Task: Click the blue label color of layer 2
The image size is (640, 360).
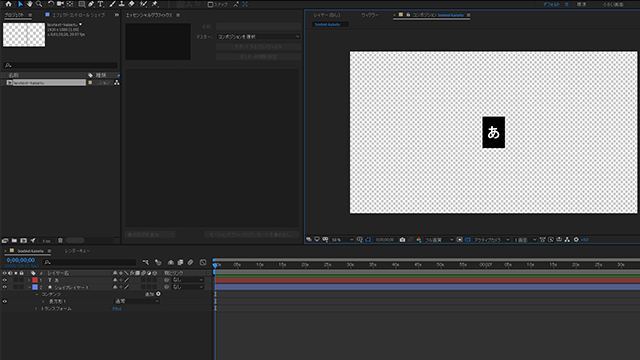Action: [35, 287]
